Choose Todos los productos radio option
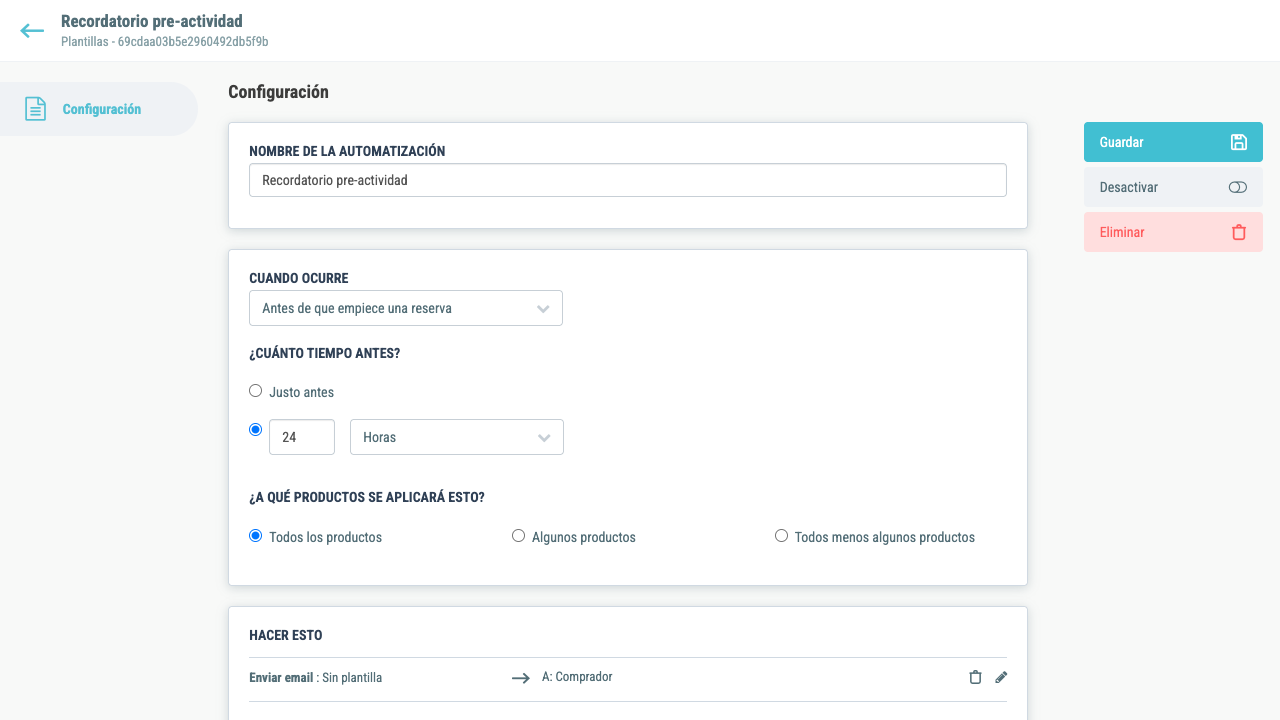Image resolution: width=1280 pixels, height=720 pixels. tap(255, 536)
